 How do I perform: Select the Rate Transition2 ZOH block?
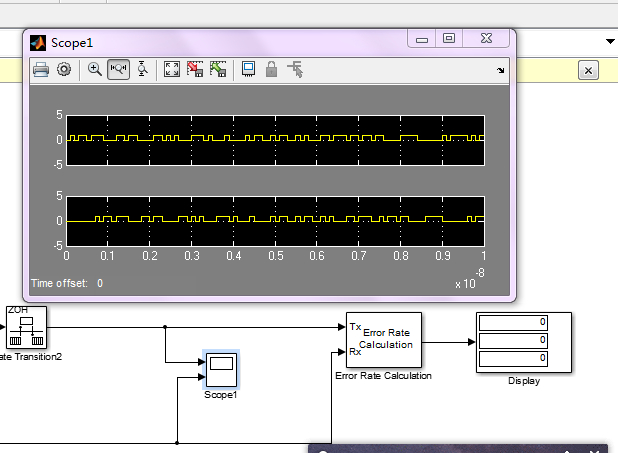pos(25,325)
